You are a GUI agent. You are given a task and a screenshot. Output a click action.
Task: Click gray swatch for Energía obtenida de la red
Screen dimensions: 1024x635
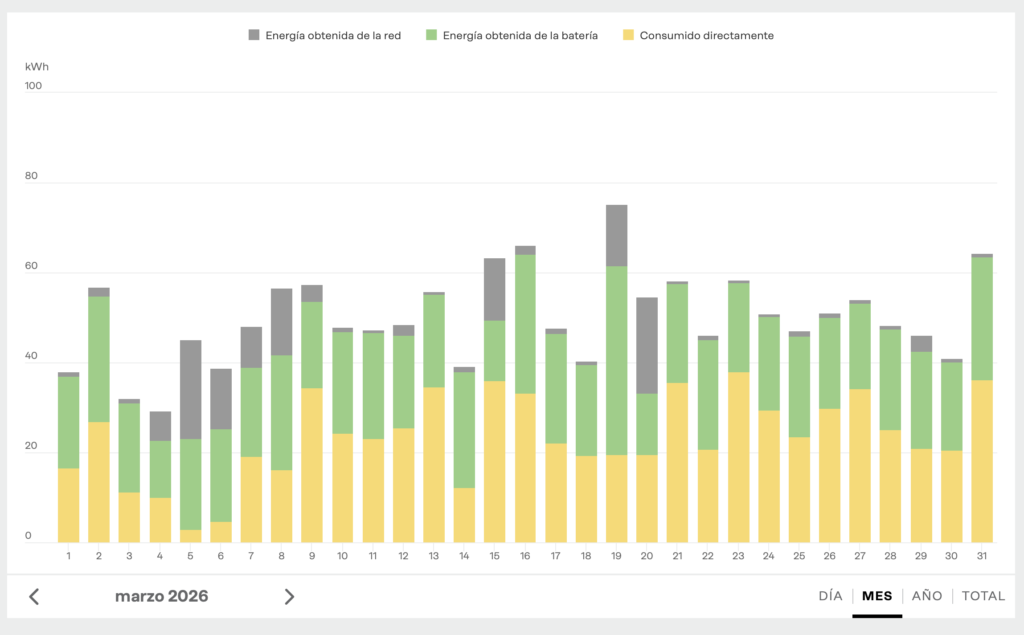254,36
